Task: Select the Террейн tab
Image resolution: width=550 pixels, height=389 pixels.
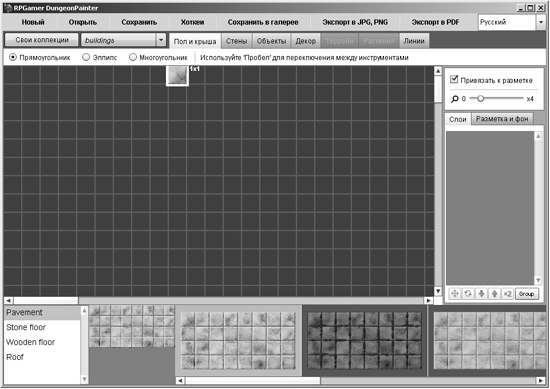Action: [339, 41]
